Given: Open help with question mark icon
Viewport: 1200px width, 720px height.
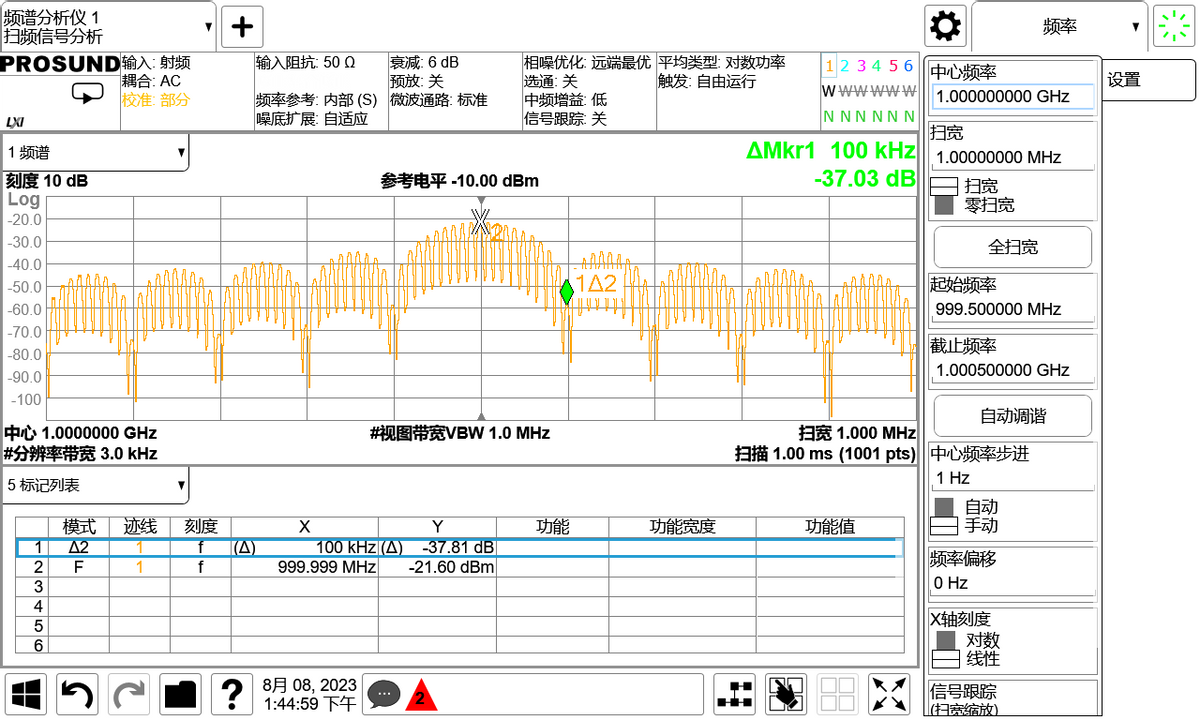Looking at the screenshot, I should (x=231, y=692).
